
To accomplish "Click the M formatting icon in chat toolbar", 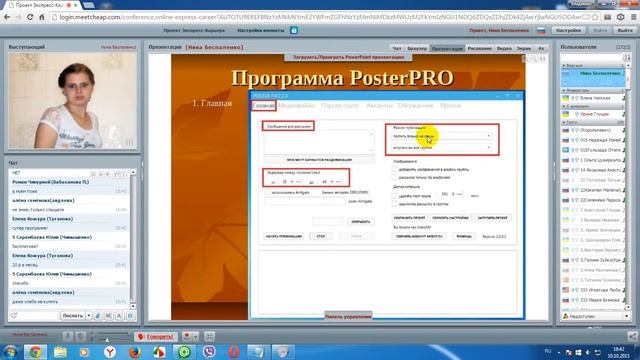I will [x=108, y=316].
